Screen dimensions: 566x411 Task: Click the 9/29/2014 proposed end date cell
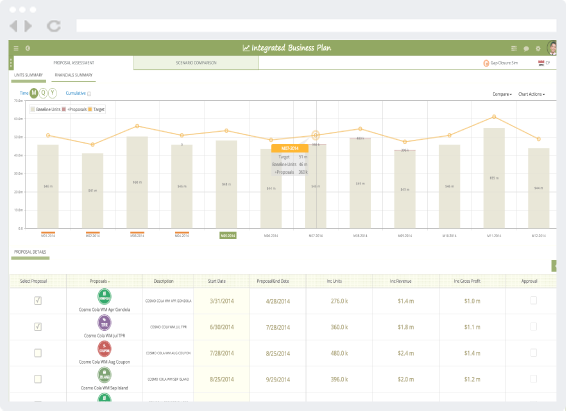click(x=278, y=380)
